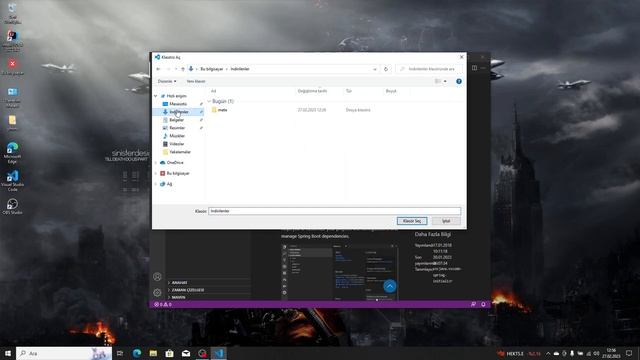640x360 pixels.
Task: Open Mail from the taskbar
Action: 186,353
